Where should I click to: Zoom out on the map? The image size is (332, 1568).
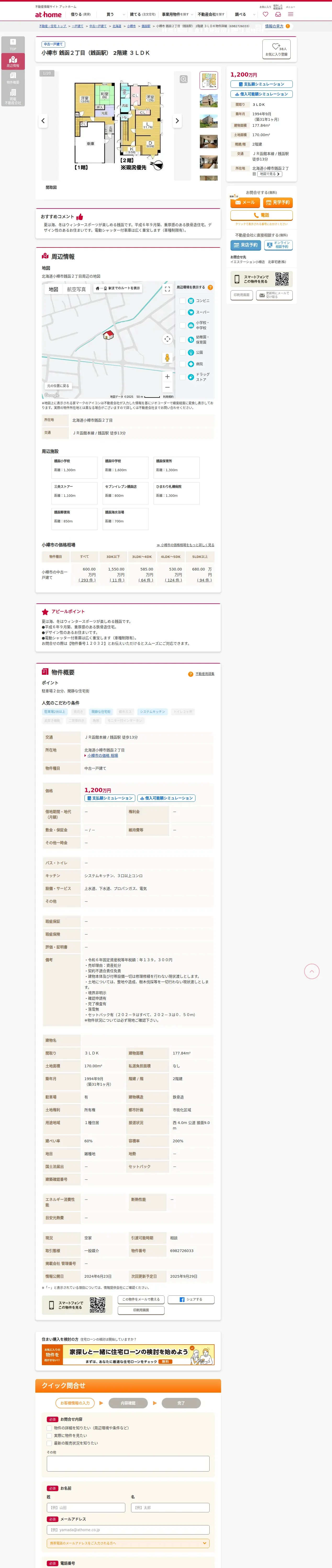(167, 387)
